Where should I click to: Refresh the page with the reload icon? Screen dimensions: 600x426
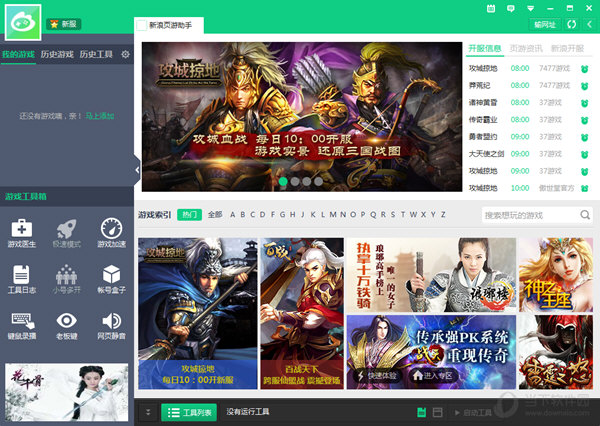pos(572,24)
